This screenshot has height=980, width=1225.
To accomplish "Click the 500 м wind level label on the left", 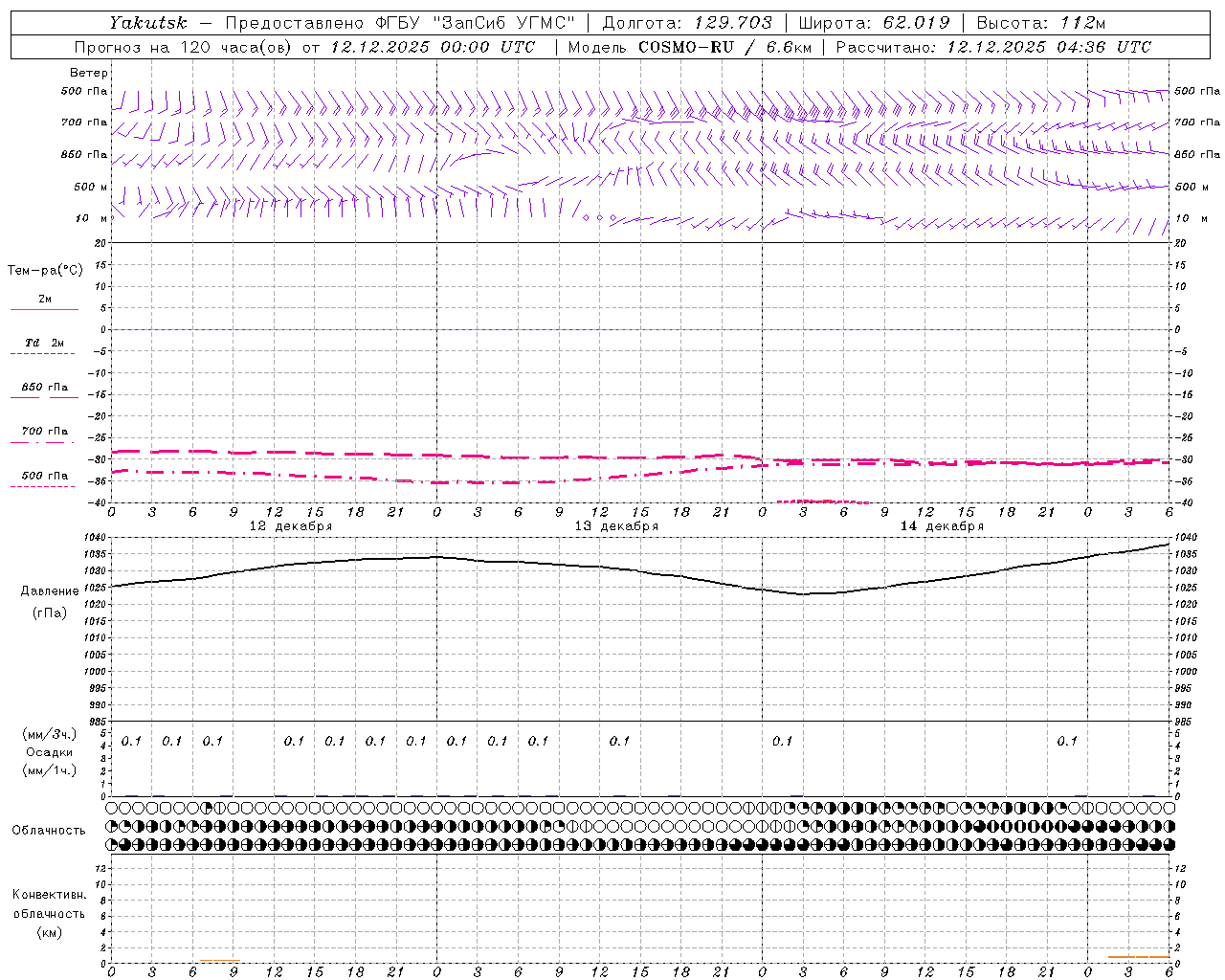I will (x=91, y=187).
